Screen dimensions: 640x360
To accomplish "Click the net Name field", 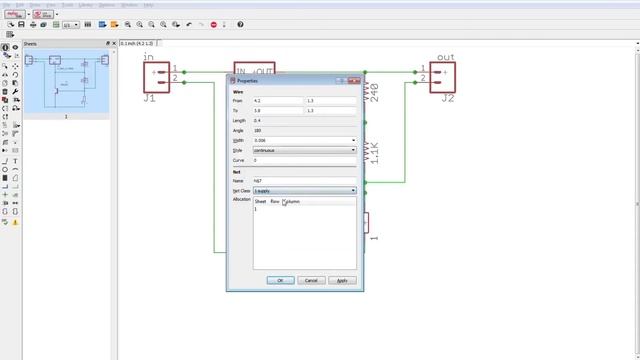I will pyautogui.click(x=304, y=180).
